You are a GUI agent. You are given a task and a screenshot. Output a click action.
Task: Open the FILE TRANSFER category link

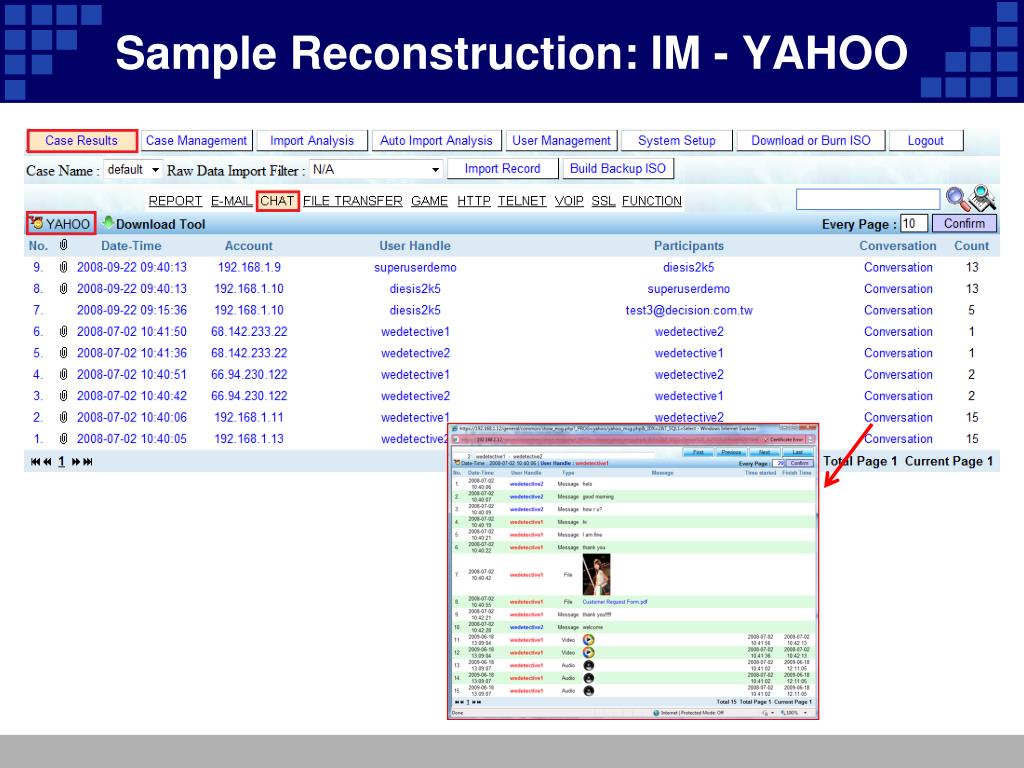click(353, 201)
